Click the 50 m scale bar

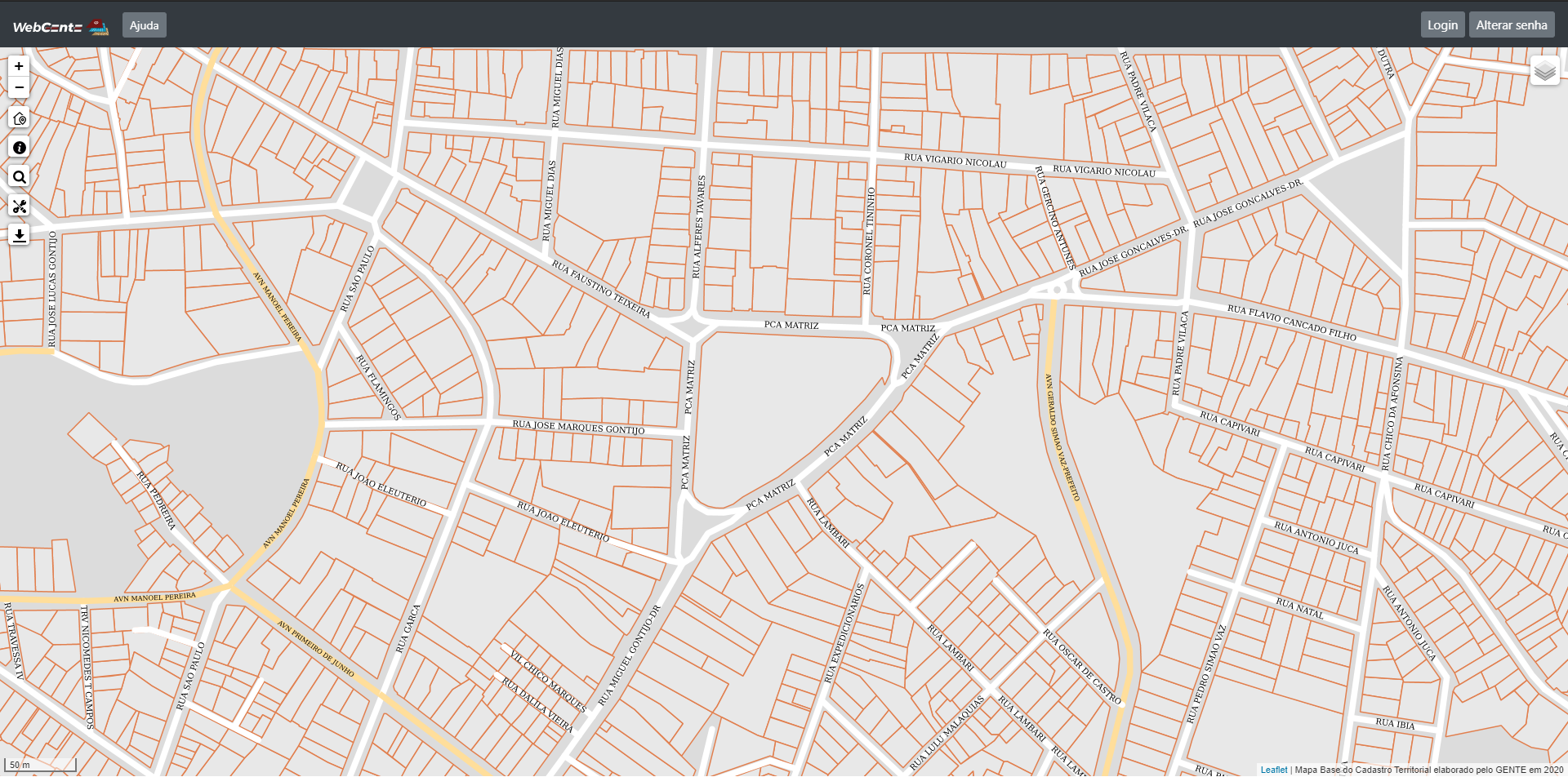point(39,765)
